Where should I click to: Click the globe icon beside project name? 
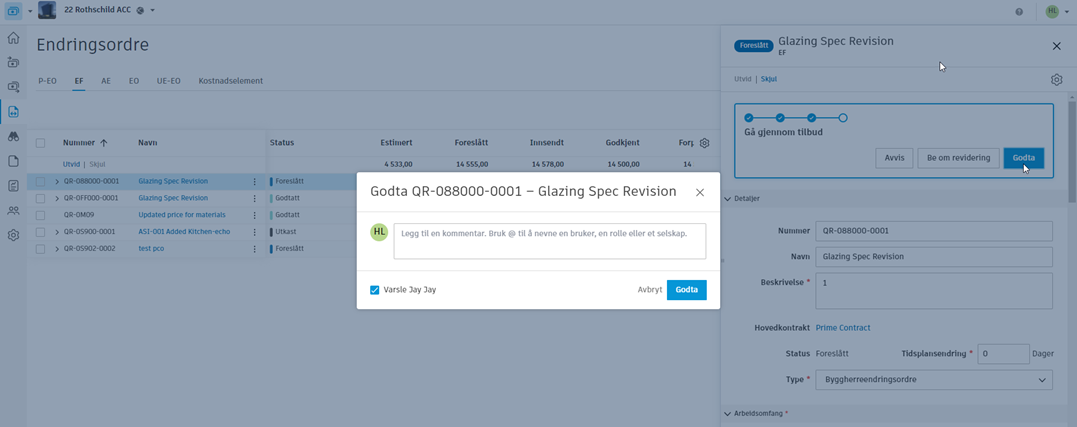[x=140, y=10]
